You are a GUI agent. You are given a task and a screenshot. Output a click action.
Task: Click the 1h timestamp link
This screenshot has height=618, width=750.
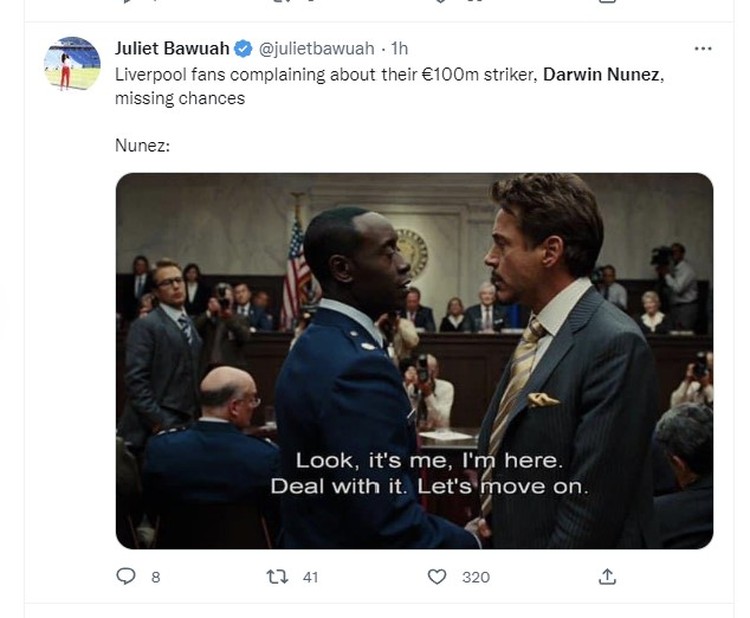399,48
